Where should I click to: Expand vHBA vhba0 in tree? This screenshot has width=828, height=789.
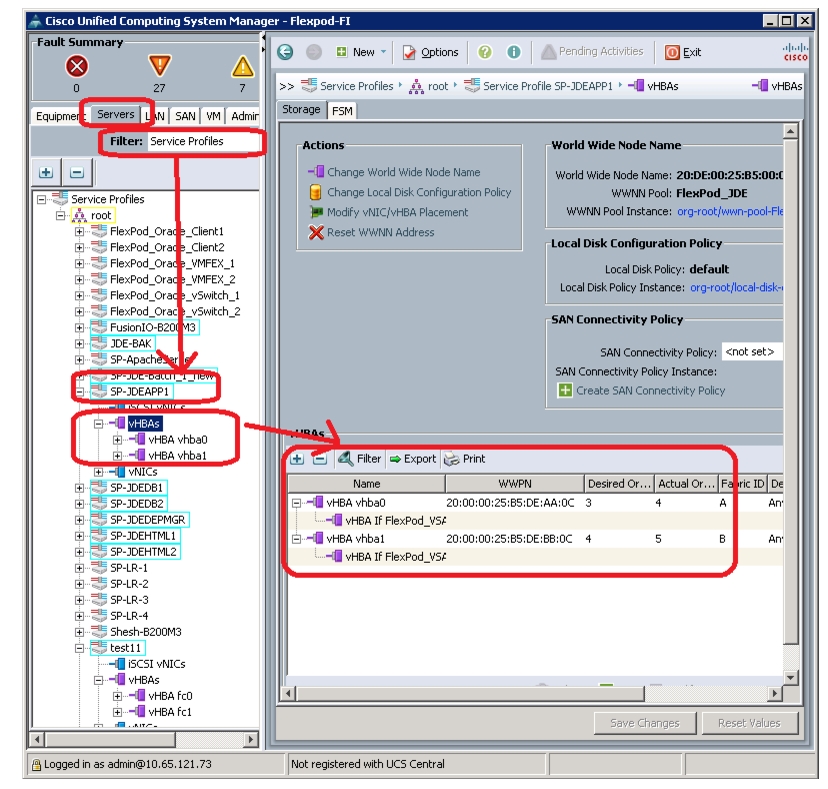click(x=117, y=439)
